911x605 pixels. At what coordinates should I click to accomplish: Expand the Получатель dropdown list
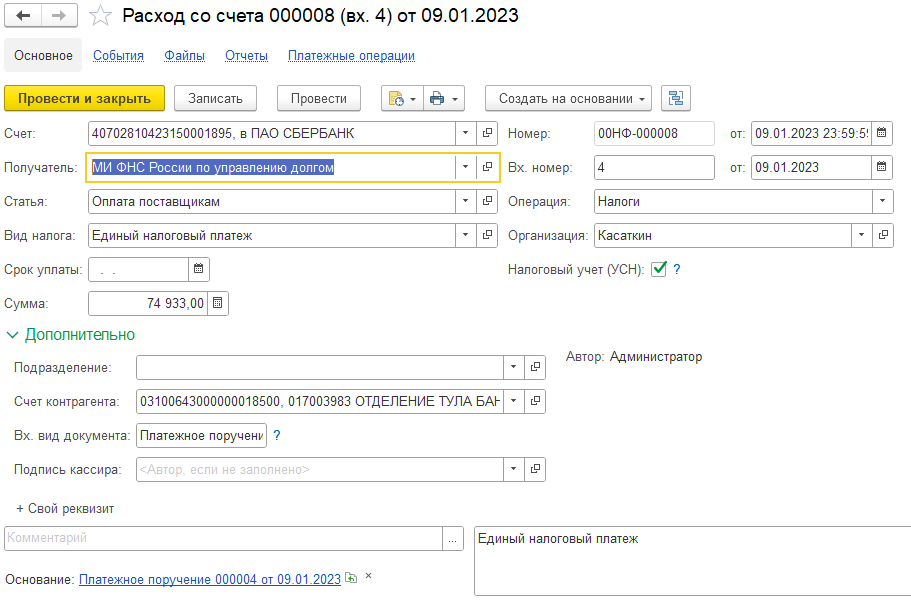pyautogui.click(x=465, y=167)
